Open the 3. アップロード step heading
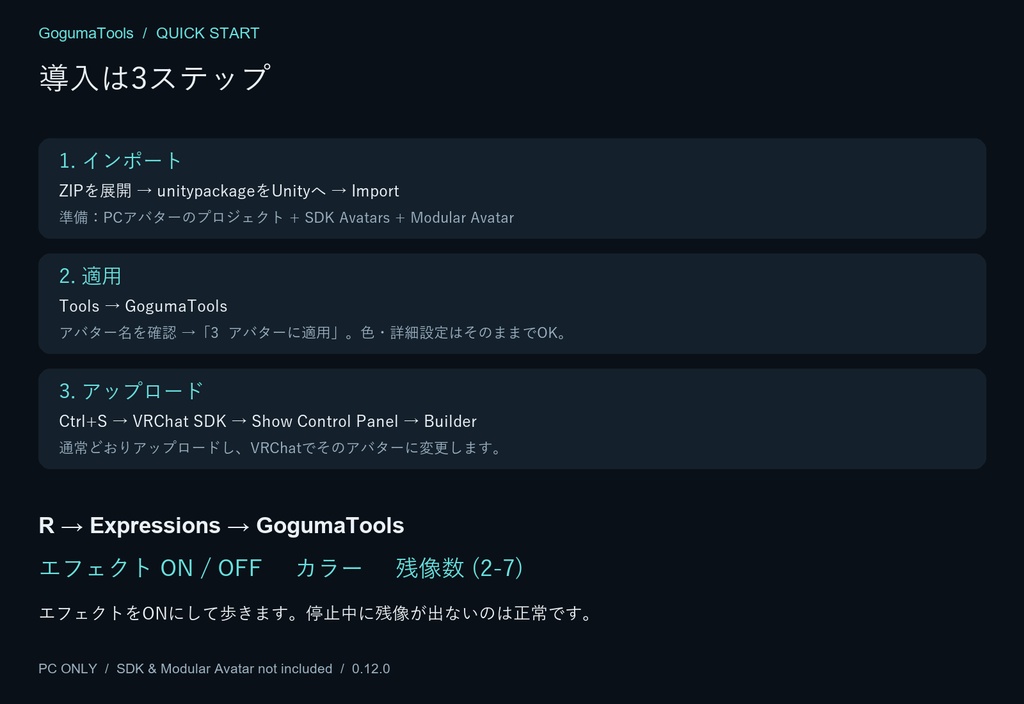1024x704 pixels. point(131,391)
